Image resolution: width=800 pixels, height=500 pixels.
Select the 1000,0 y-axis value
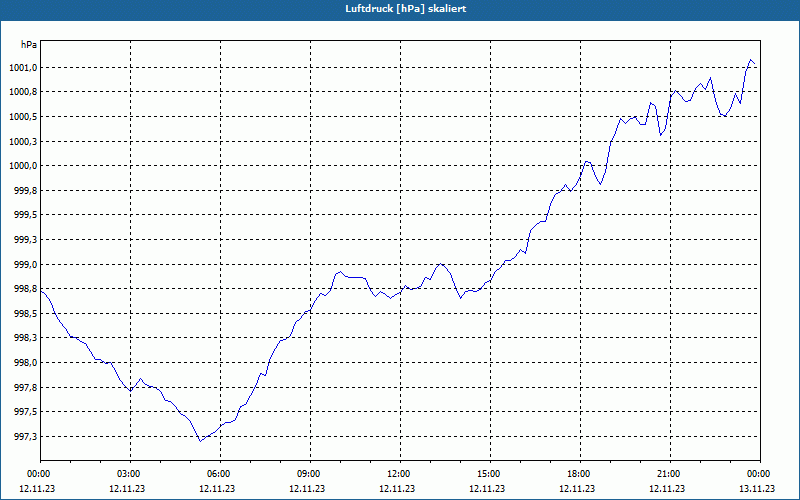pos(23,166)
